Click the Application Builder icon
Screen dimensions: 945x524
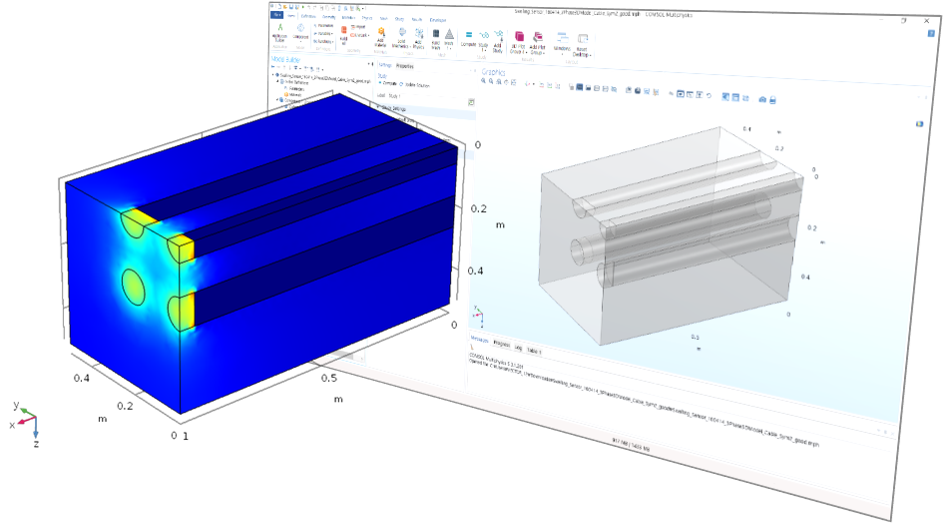278,32
